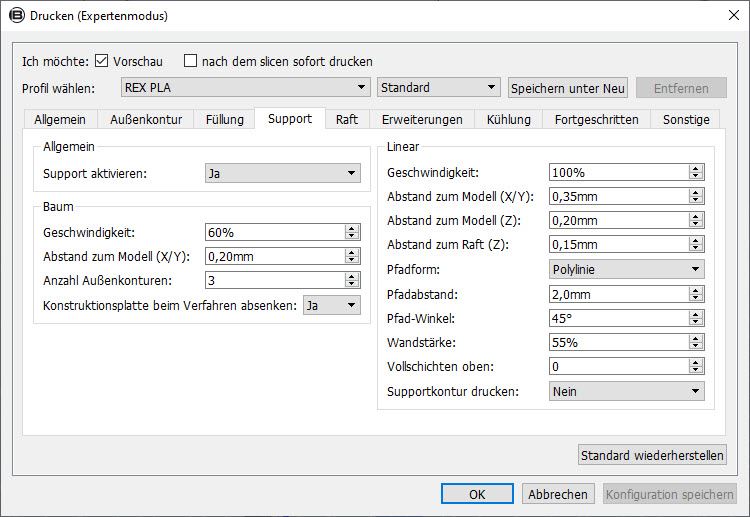Image resolution: width=750 pixels, height=517 pixels.
Task: Click the Bresser logo icon in title bar
Action: click(17, 15)
